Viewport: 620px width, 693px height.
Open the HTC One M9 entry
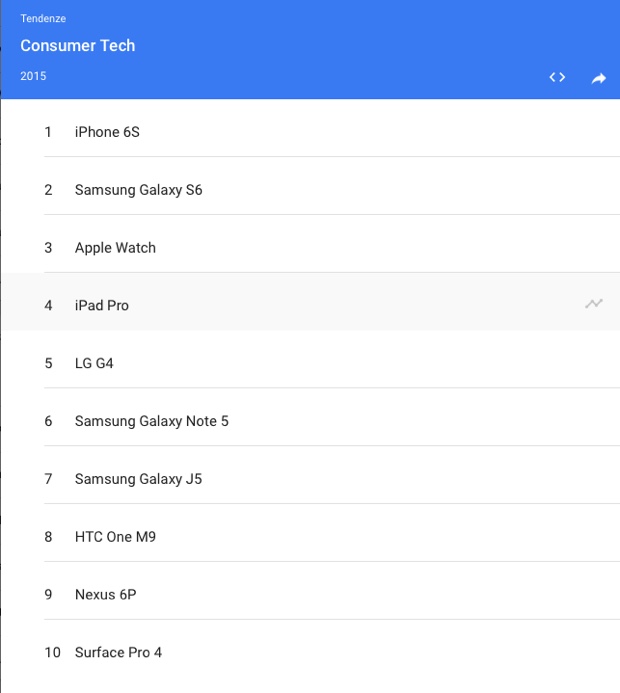point(115,537)
